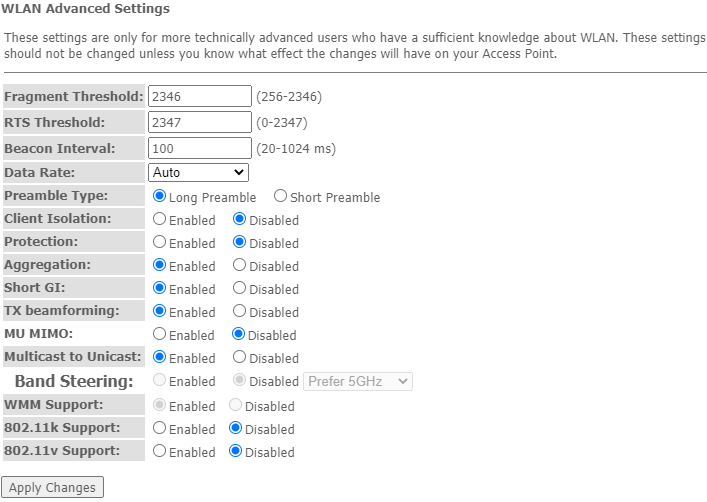Select Disabled for 802.11k Support

(x=236, y=429)
